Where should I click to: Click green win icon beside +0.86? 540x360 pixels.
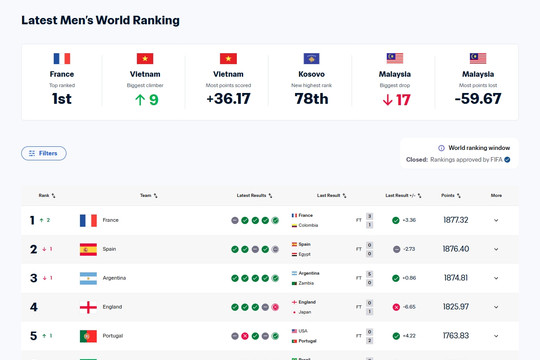click(396, 278)
